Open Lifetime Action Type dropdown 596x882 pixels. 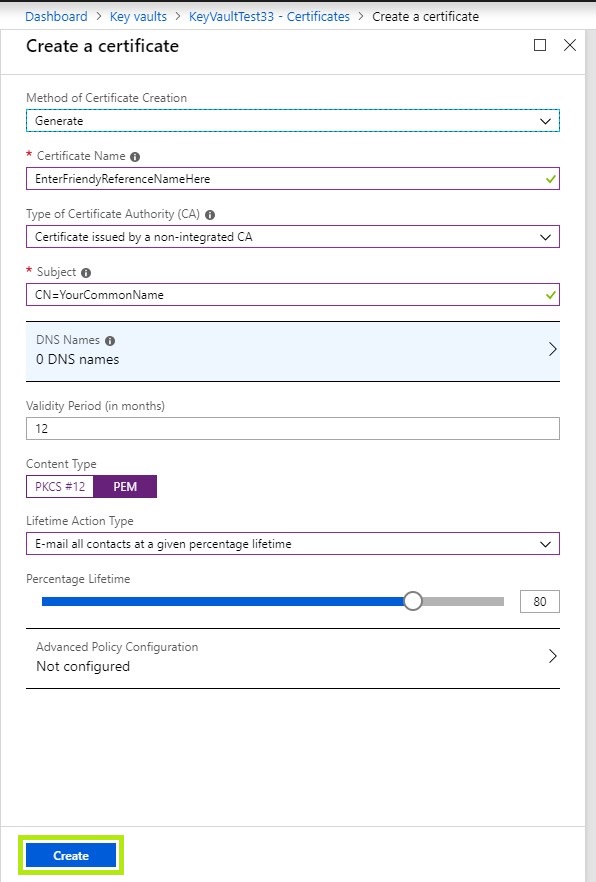click(x=292, y=544)
